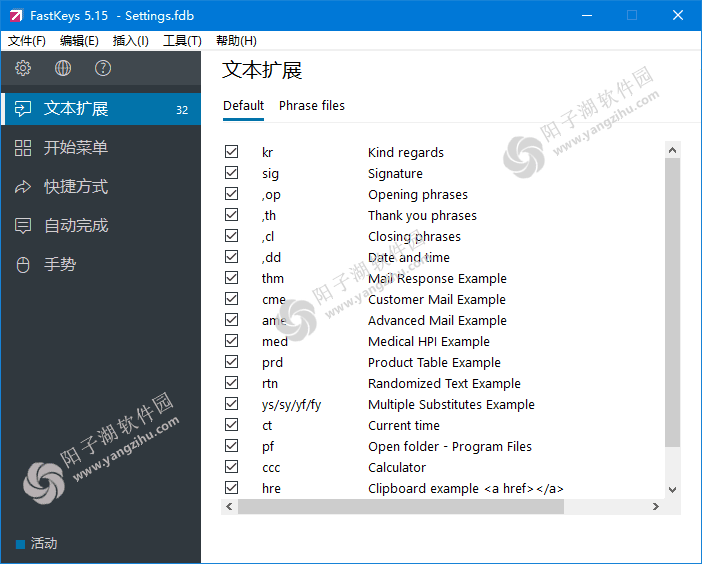Click the Randomized Text Example description
This screenshot has width=702, height=564.
pos(444,384)
